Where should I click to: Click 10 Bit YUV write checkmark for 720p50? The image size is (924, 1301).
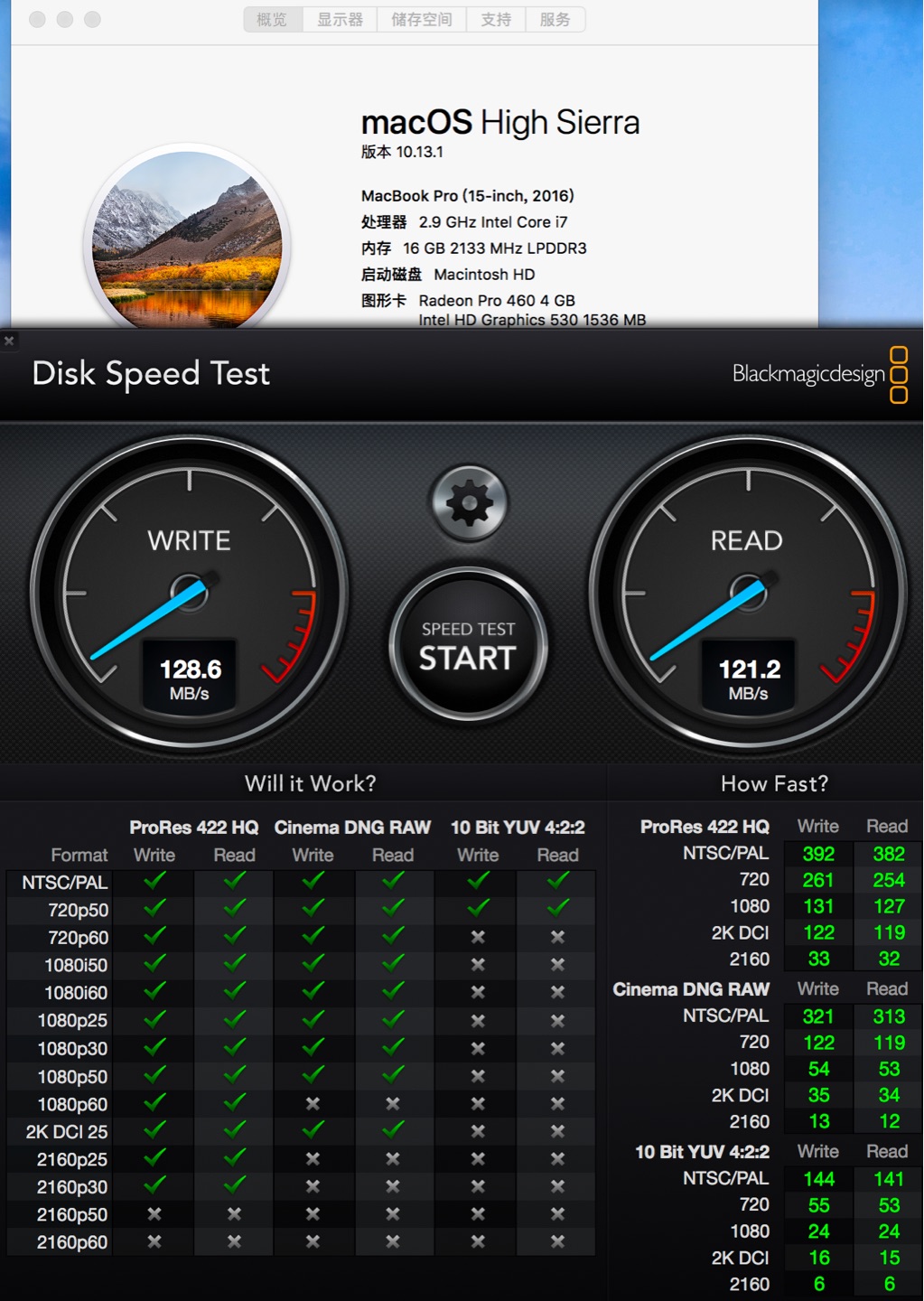click(x=479, y=907)
